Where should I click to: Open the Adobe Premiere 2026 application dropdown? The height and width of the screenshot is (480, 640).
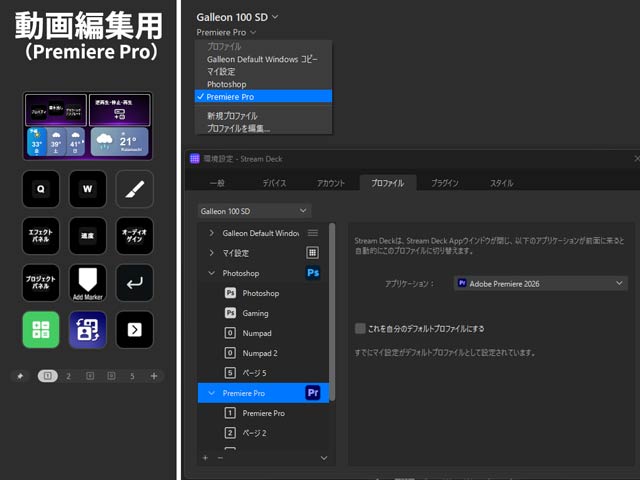click(x=541, y=284)
